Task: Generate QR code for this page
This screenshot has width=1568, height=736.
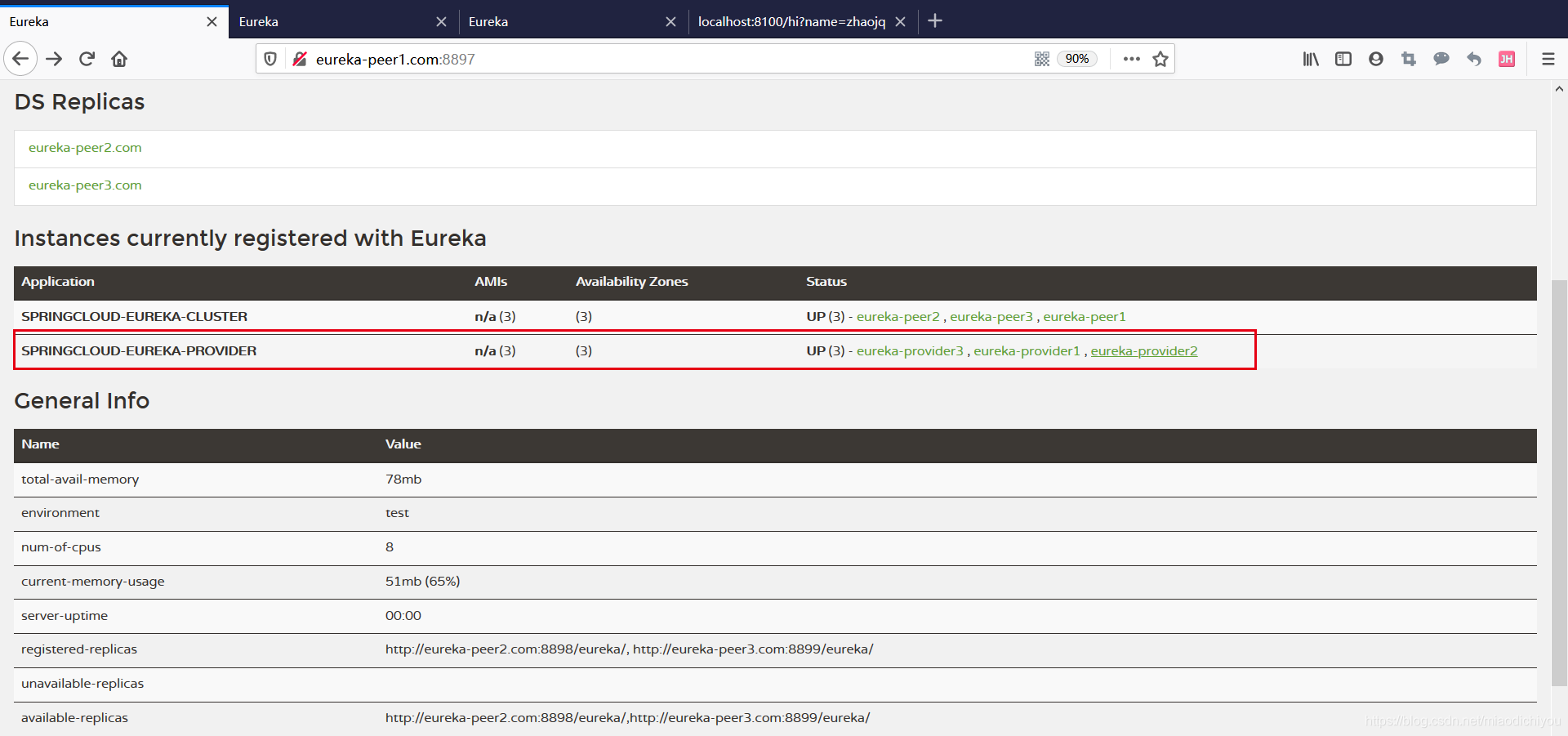Action: coord(1042,59)
